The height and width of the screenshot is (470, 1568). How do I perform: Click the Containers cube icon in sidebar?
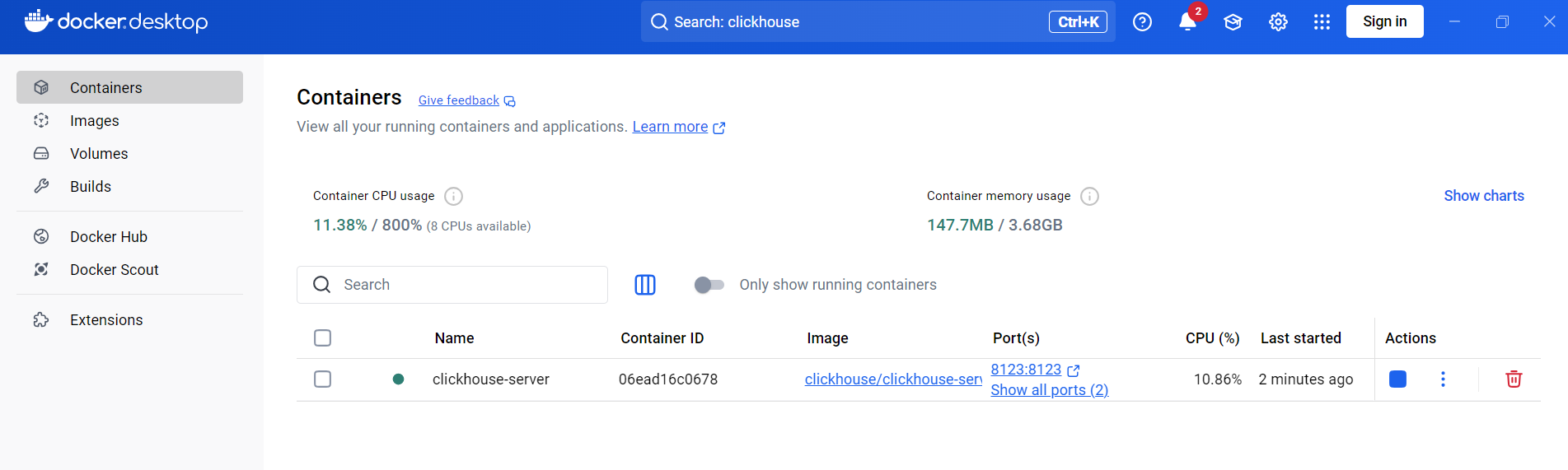(41, 87)
